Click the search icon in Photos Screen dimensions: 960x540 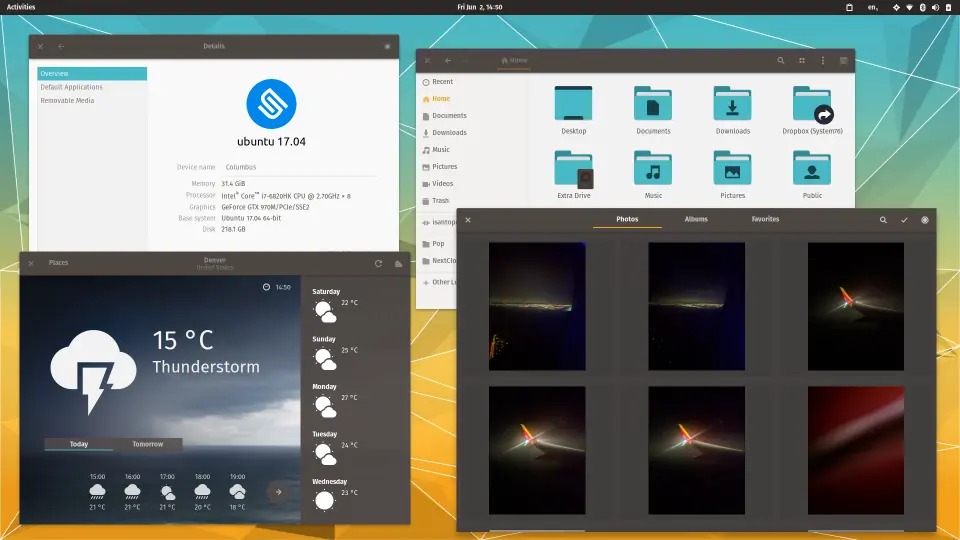(x=883, y=220)
